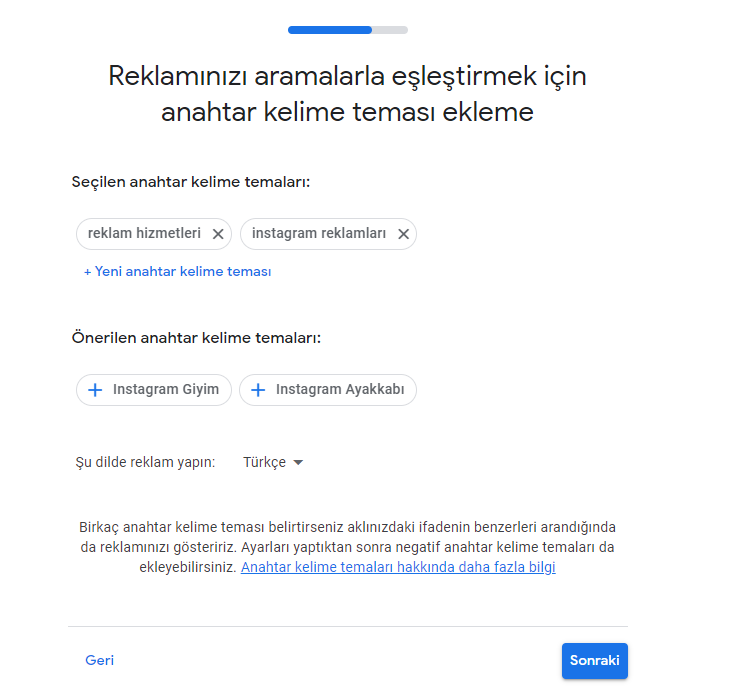
Task: Click the plus icon beside Instagram Giyim
Action: click(96, 390)
